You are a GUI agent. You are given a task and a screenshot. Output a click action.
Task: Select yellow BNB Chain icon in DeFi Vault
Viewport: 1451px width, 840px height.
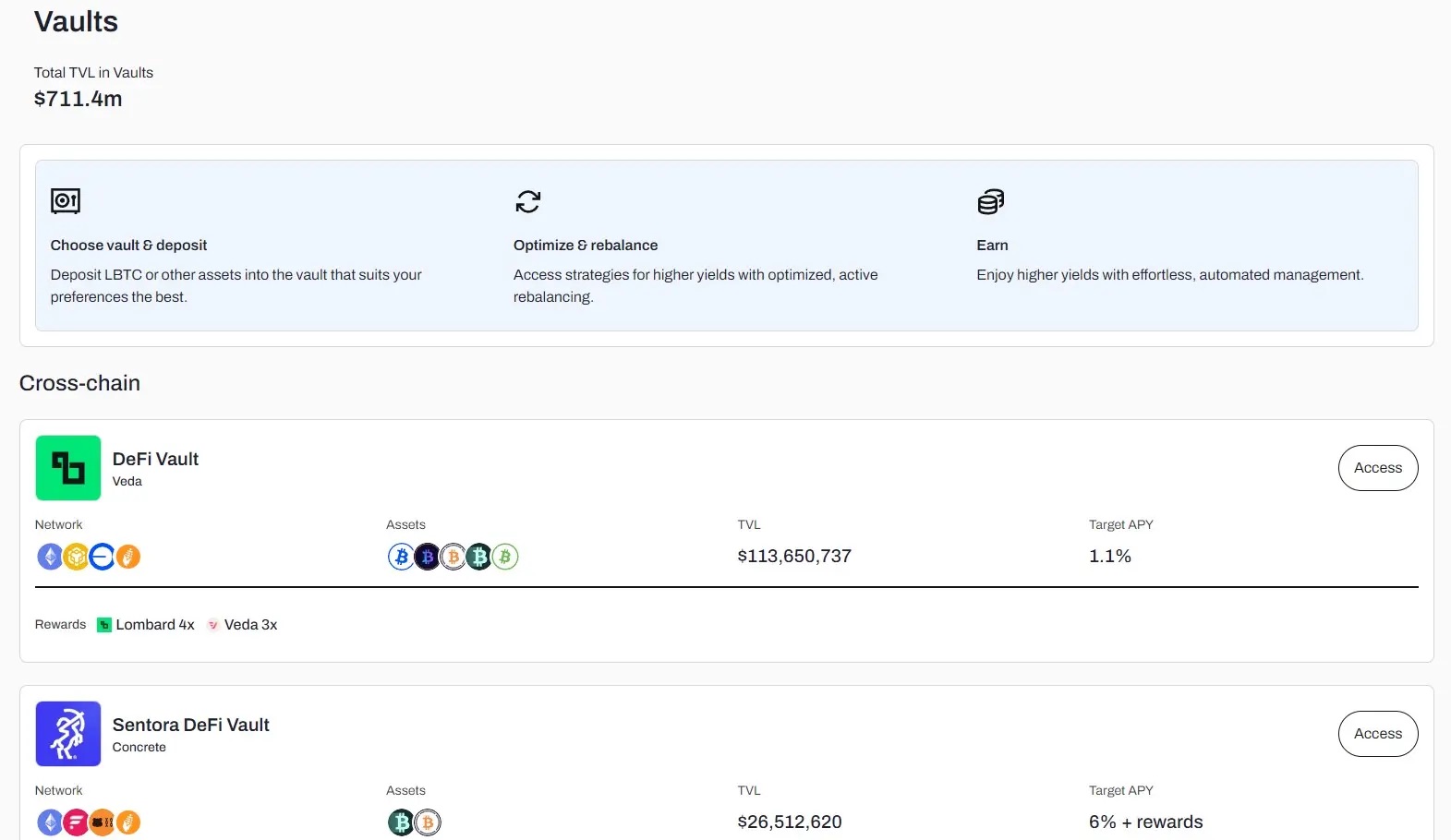[76, 557]
